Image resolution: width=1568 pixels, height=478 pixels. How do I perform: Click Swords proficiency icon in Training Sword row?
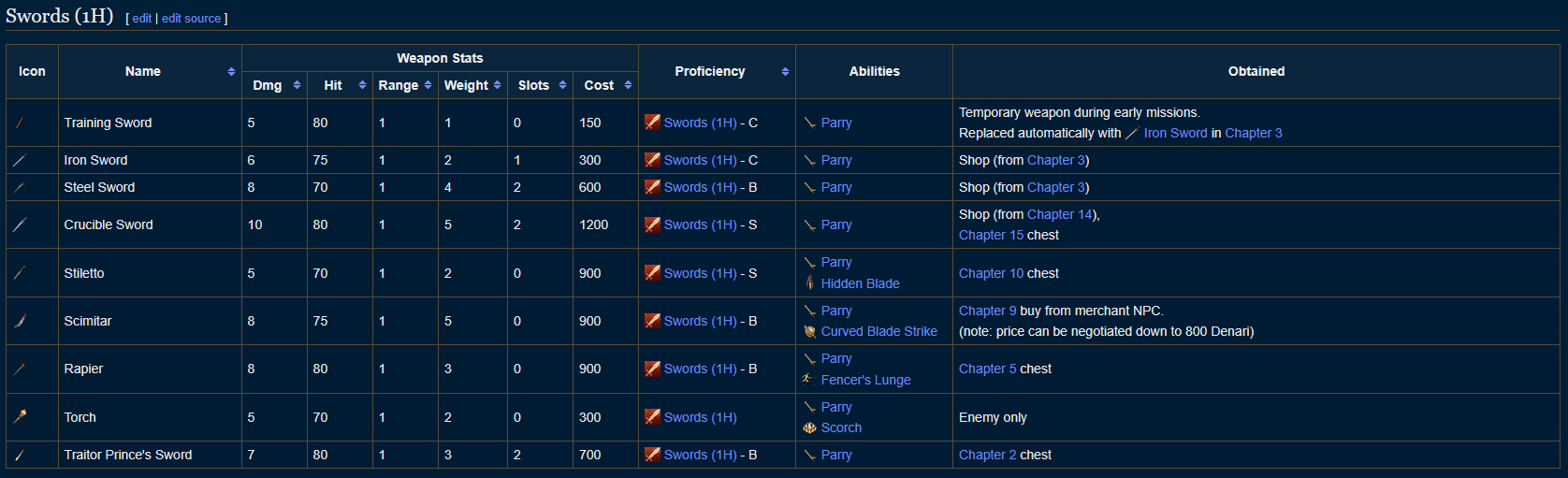pyautogui.click(x=653, y=123)
